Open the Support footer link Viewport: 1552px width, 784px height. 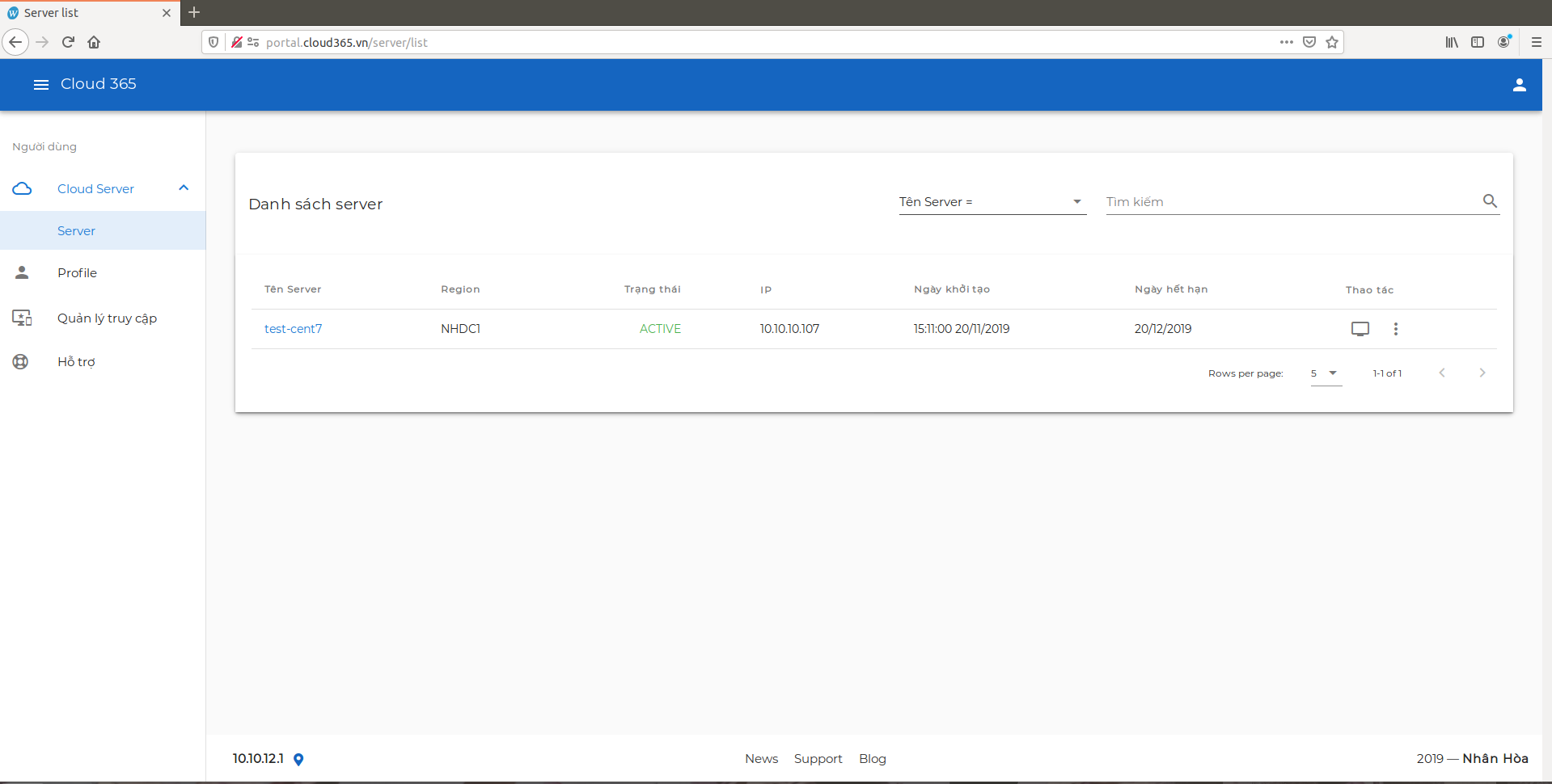pos(818,759)
